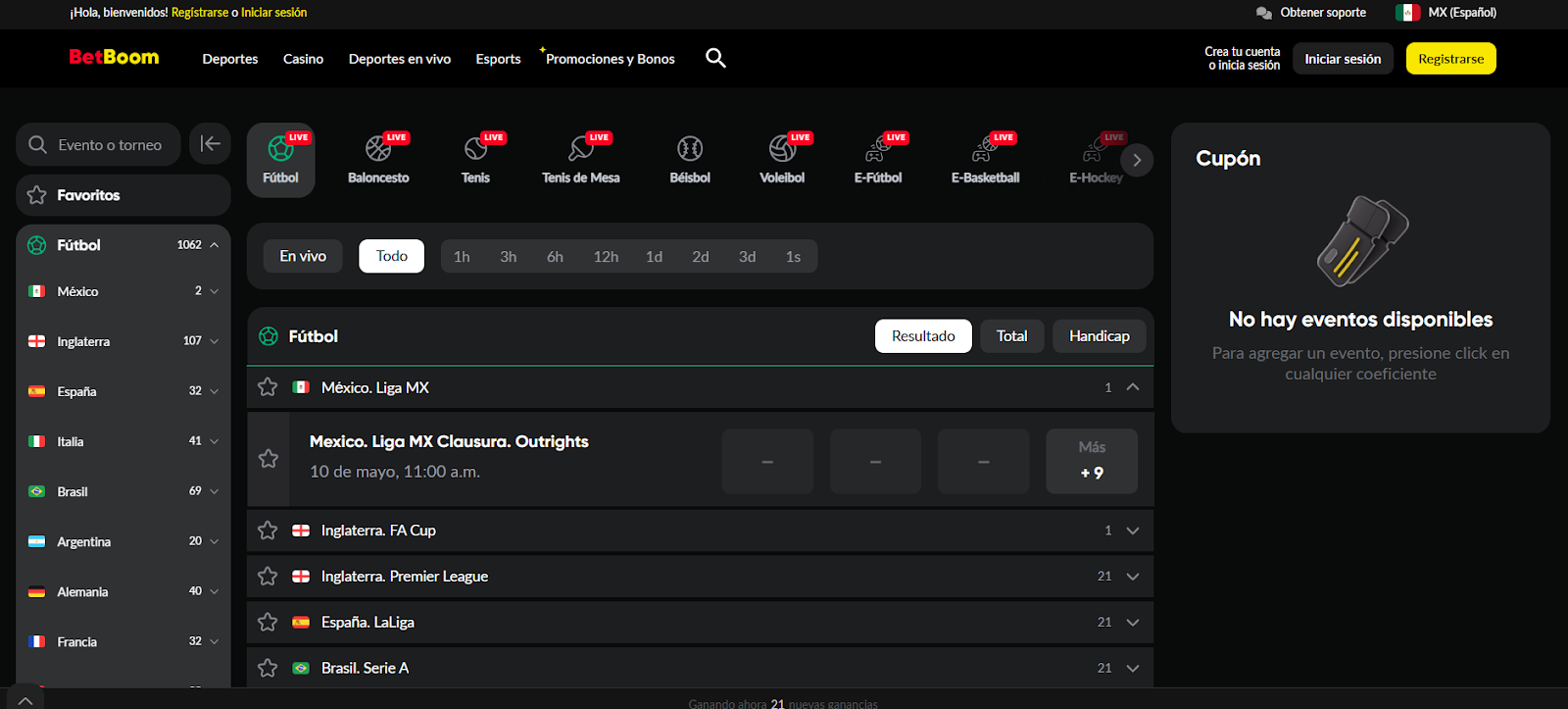Image resolution: width=1568 pixels, height=709 pixels.
Task: Open the Esports menu
Action: [x=498, y=59]
